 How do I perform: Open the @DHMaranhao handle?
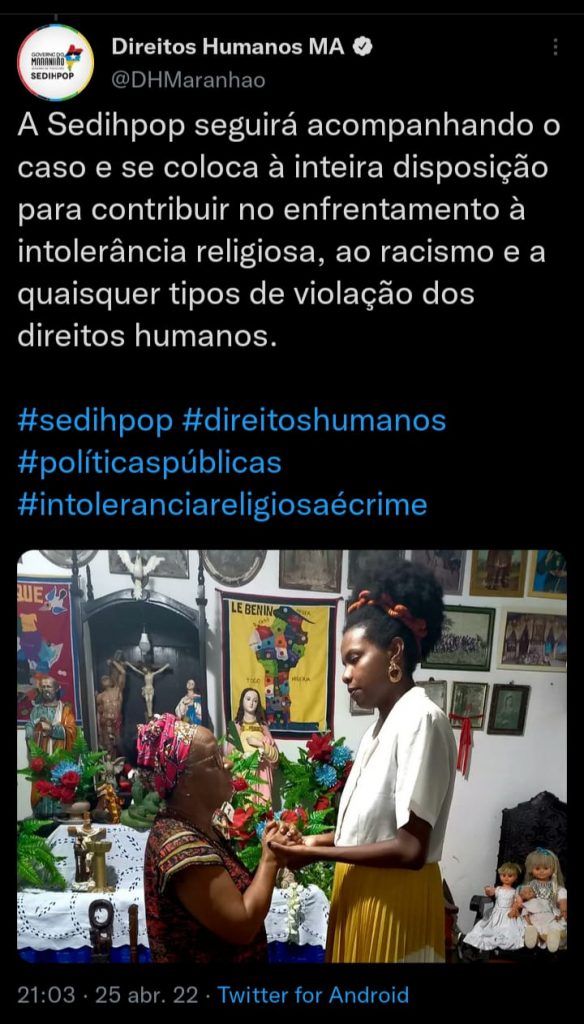188,80
